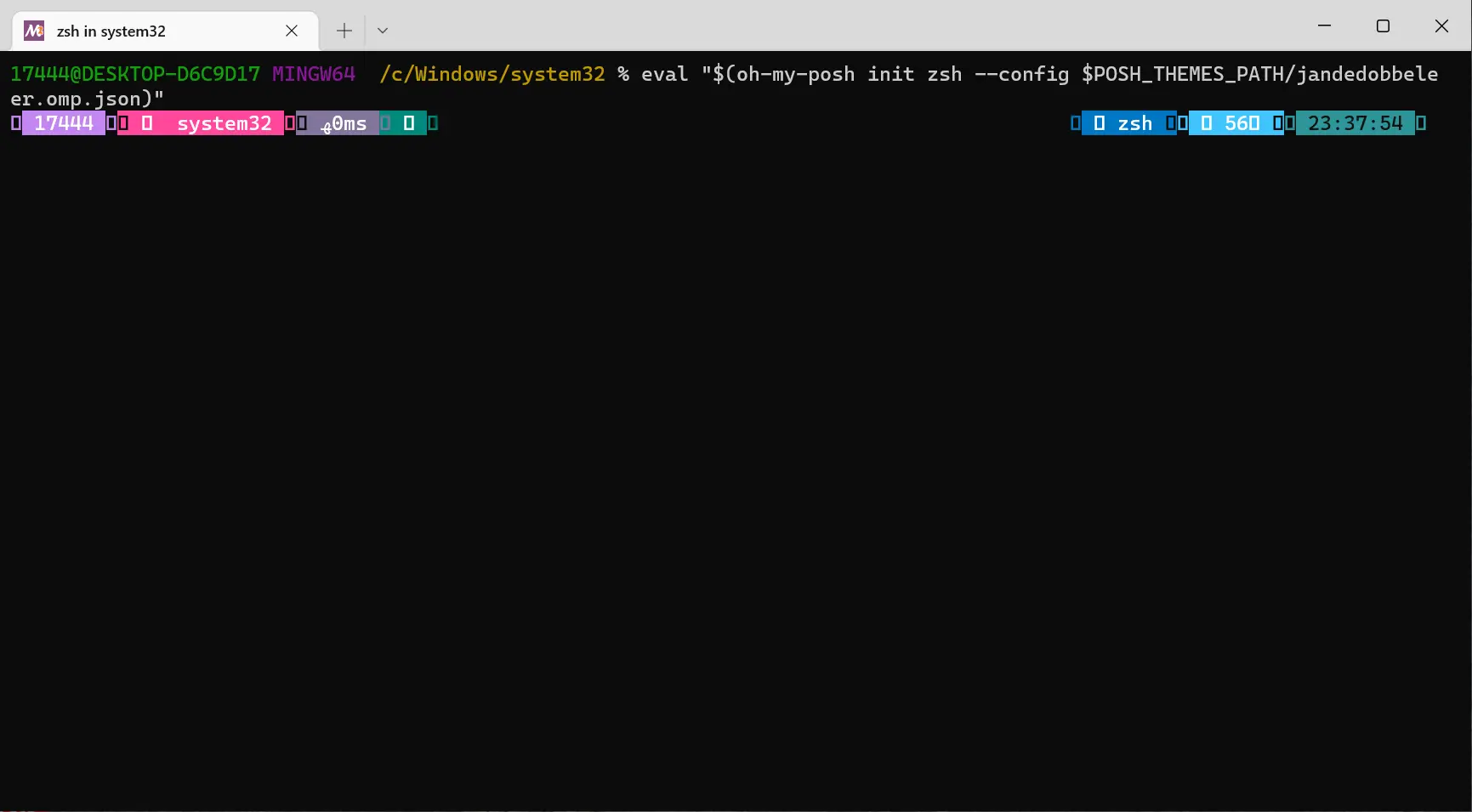The image size is (1472, 812).
Task: Click the er.omp.json)" wrapped line
Action: pyautogui.click(x=88, y=99)
